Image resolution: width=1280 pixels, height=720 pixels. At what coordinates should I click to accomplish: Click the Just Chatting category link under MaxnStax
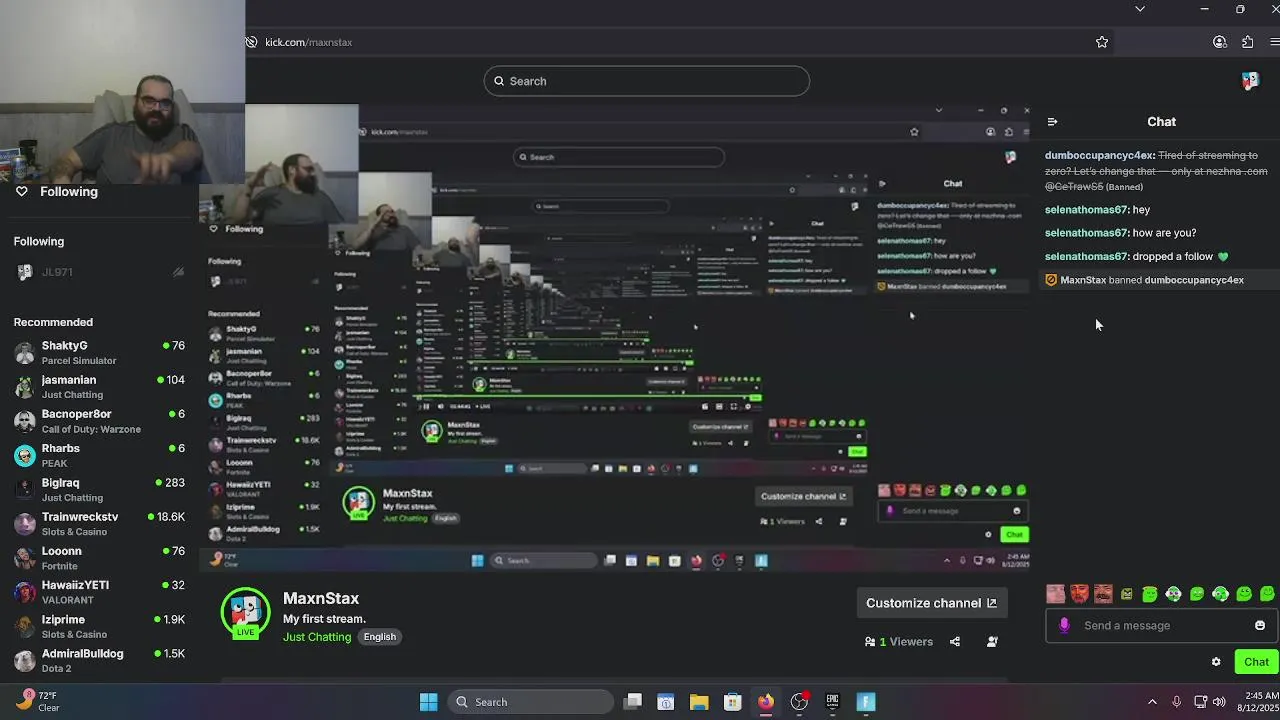pyautogui.click(x=317, y=637)
